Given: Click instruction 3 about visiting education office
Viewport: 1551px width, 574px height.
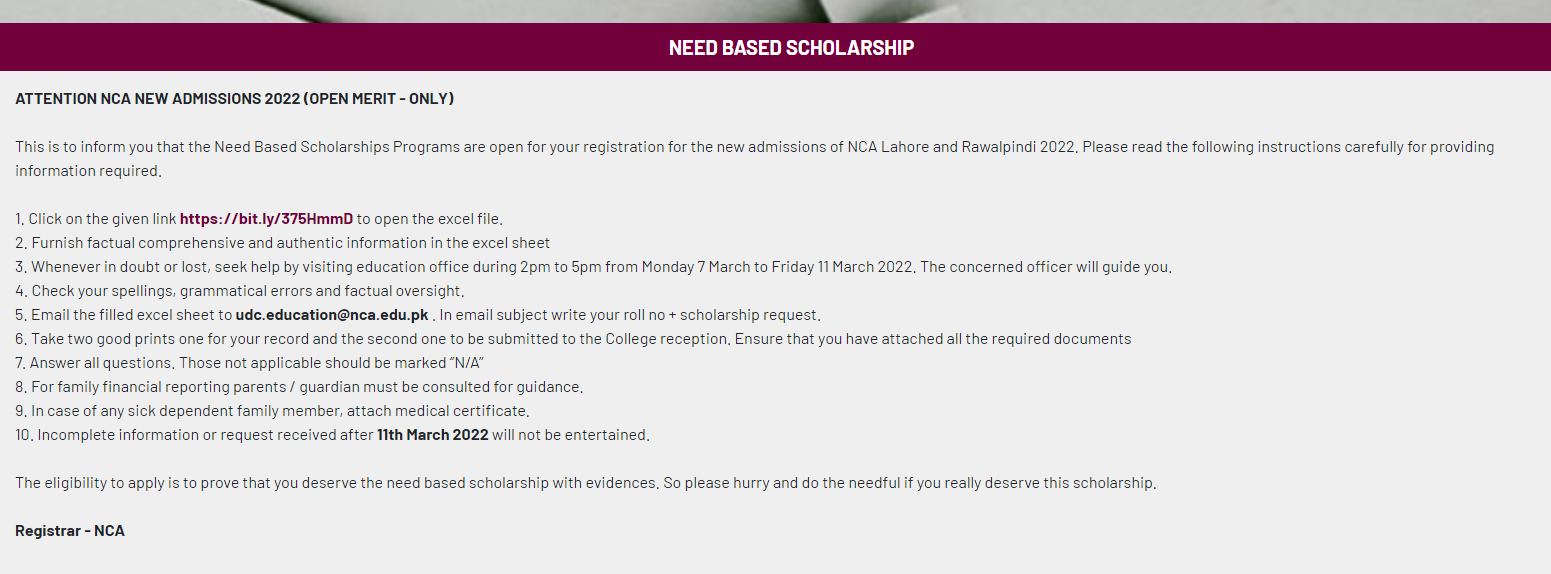Looking at the screenshot, I should tap(593, 266).
